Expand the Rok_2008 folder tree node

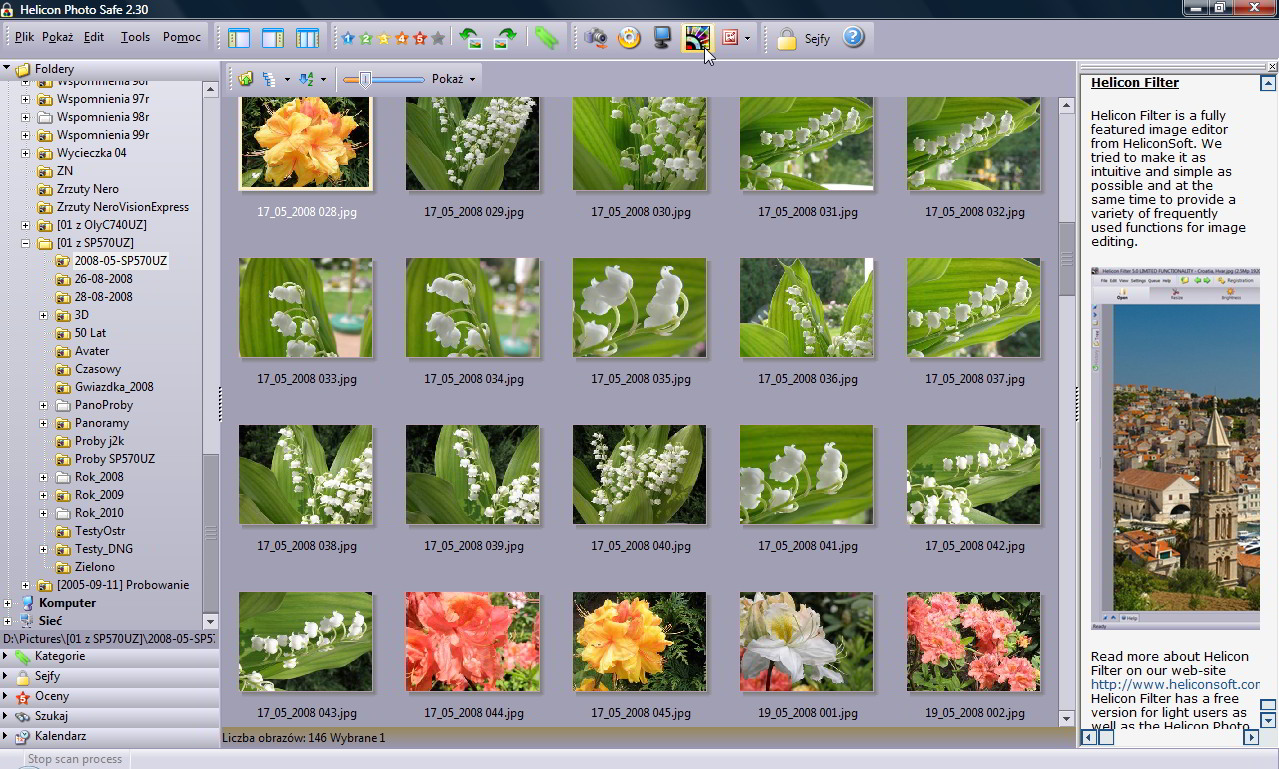point(44,477)
